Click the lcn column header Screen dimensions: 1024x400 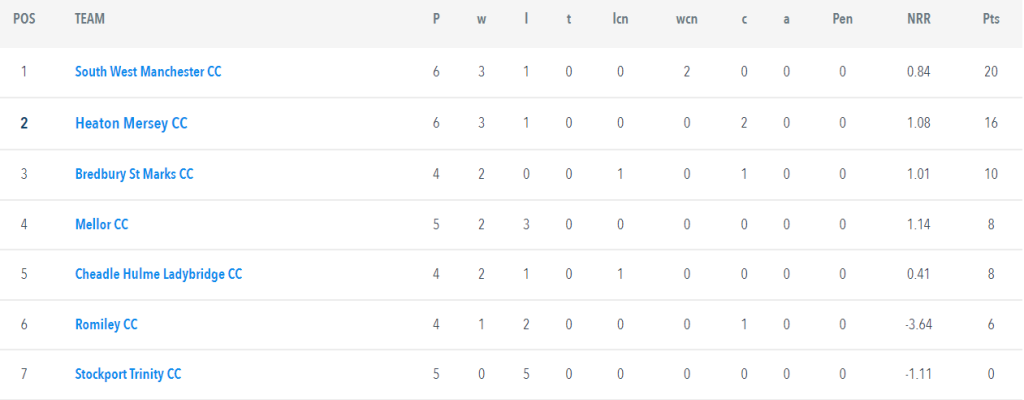click(620, 19)
